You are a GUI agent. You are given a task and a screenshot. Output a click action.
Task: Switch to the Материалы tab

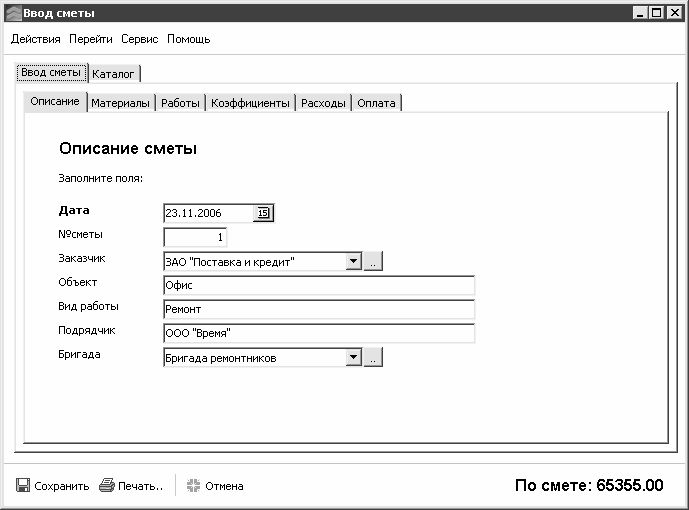[120, 103]
